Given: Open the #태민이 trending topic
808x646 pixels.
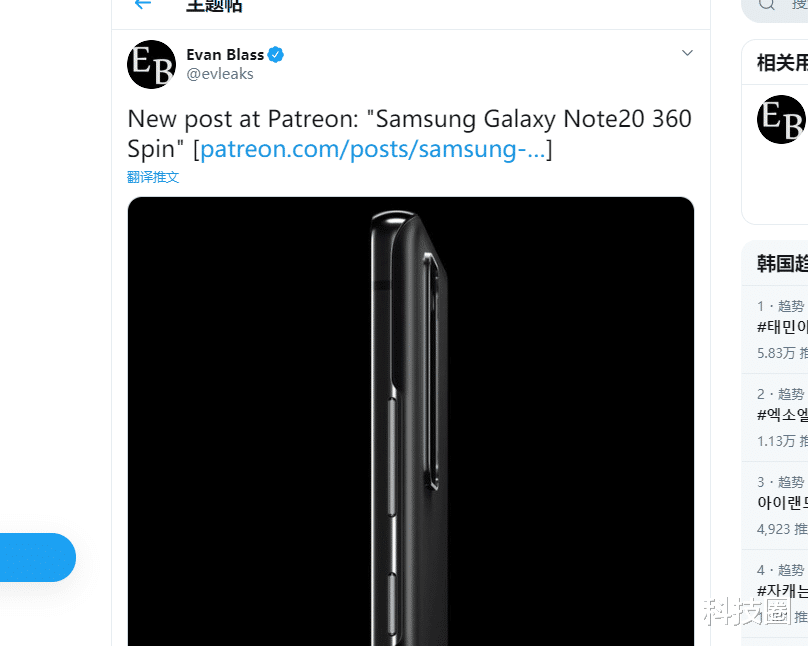Looking at the screenshot, I should point(779,329).
